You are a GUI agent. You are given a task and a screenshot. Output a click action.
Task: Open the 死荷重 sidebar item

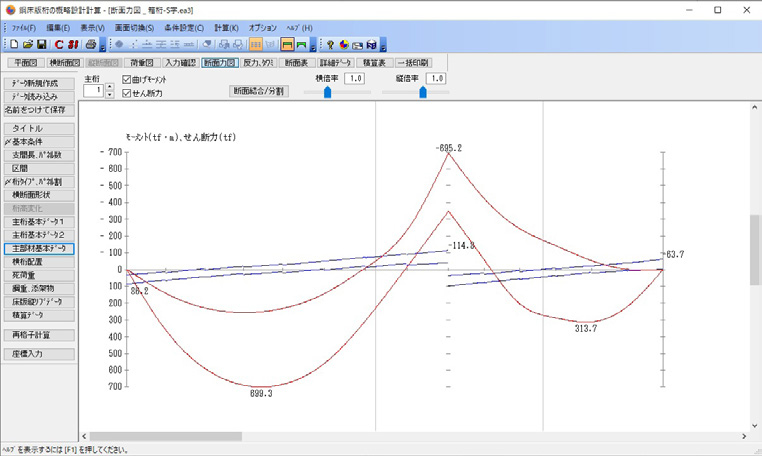(x=39, y=275)
